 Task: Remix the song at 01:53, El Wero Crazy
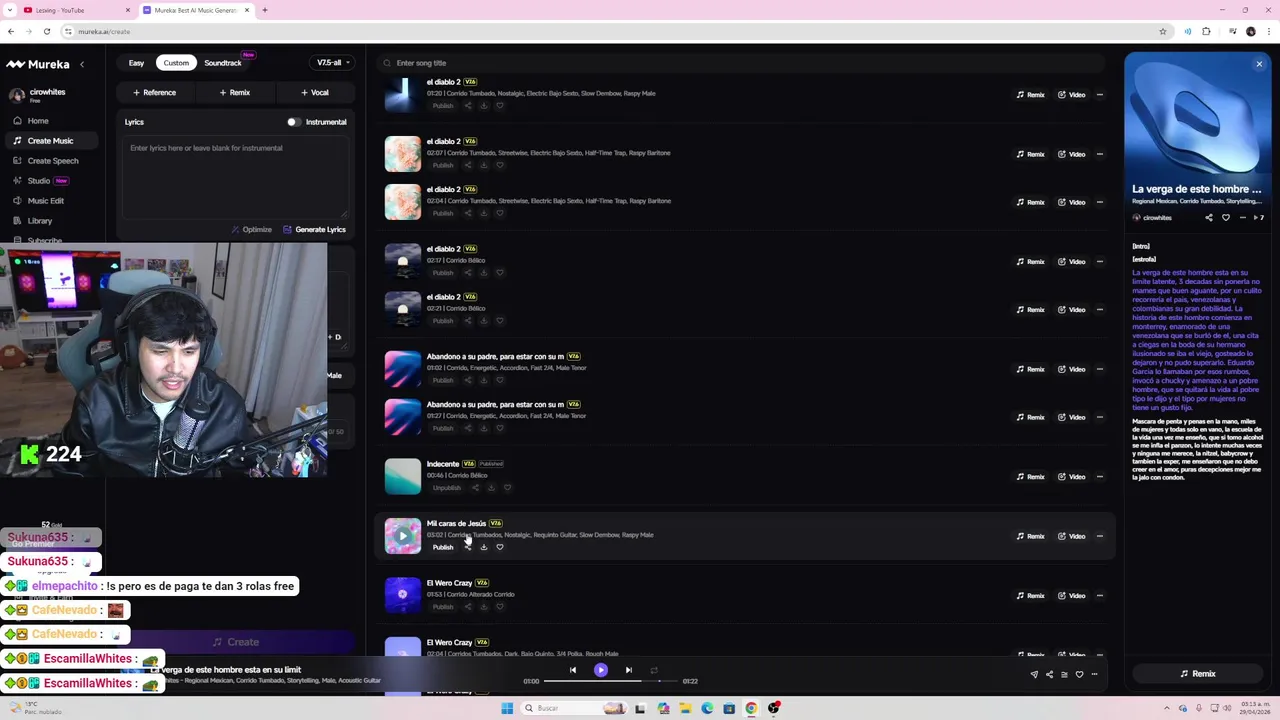click(x=1031, y=596)
